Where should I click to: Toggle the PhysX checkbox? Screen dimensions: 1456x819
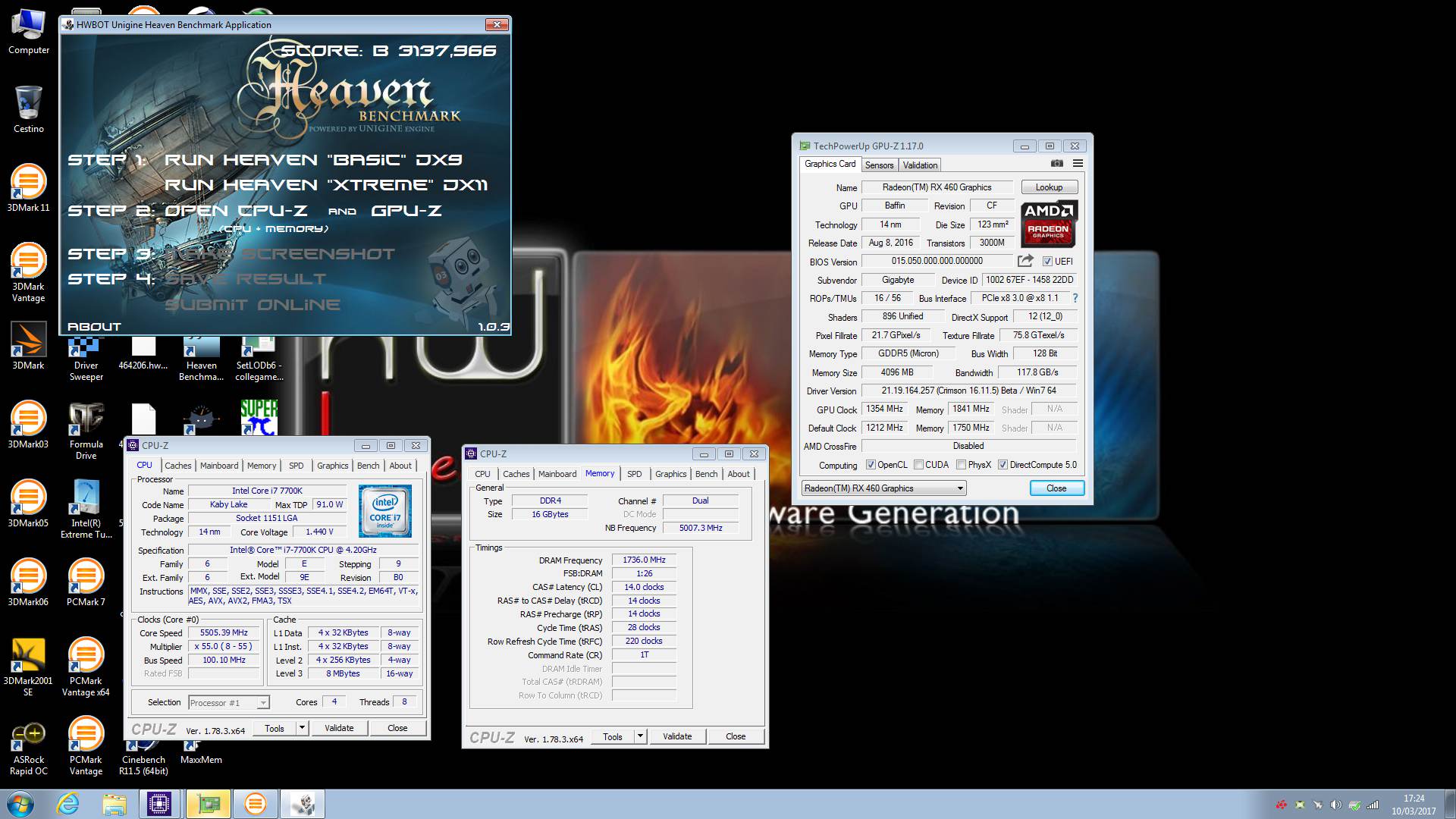coord(962,465)
